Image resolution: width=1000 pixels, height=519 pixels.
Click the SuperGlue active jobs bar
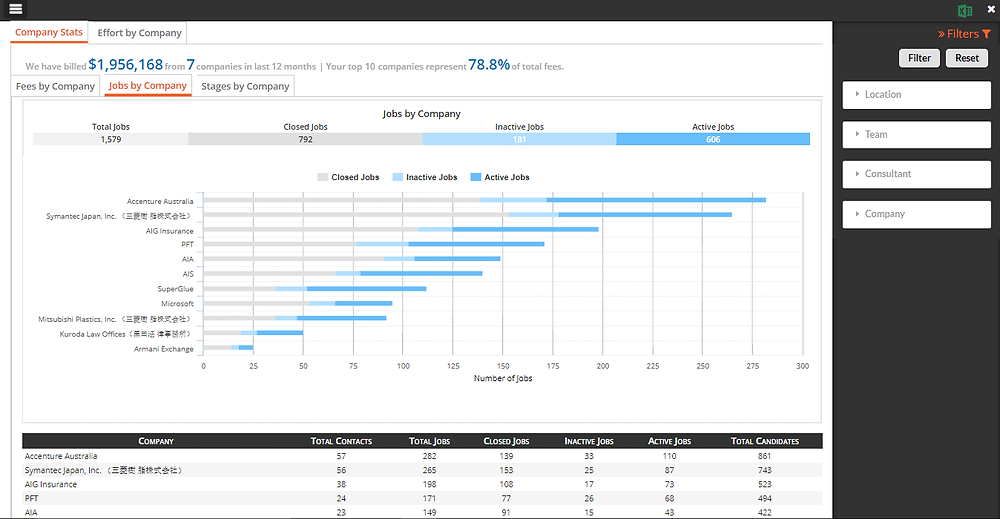tap(367, 289)
